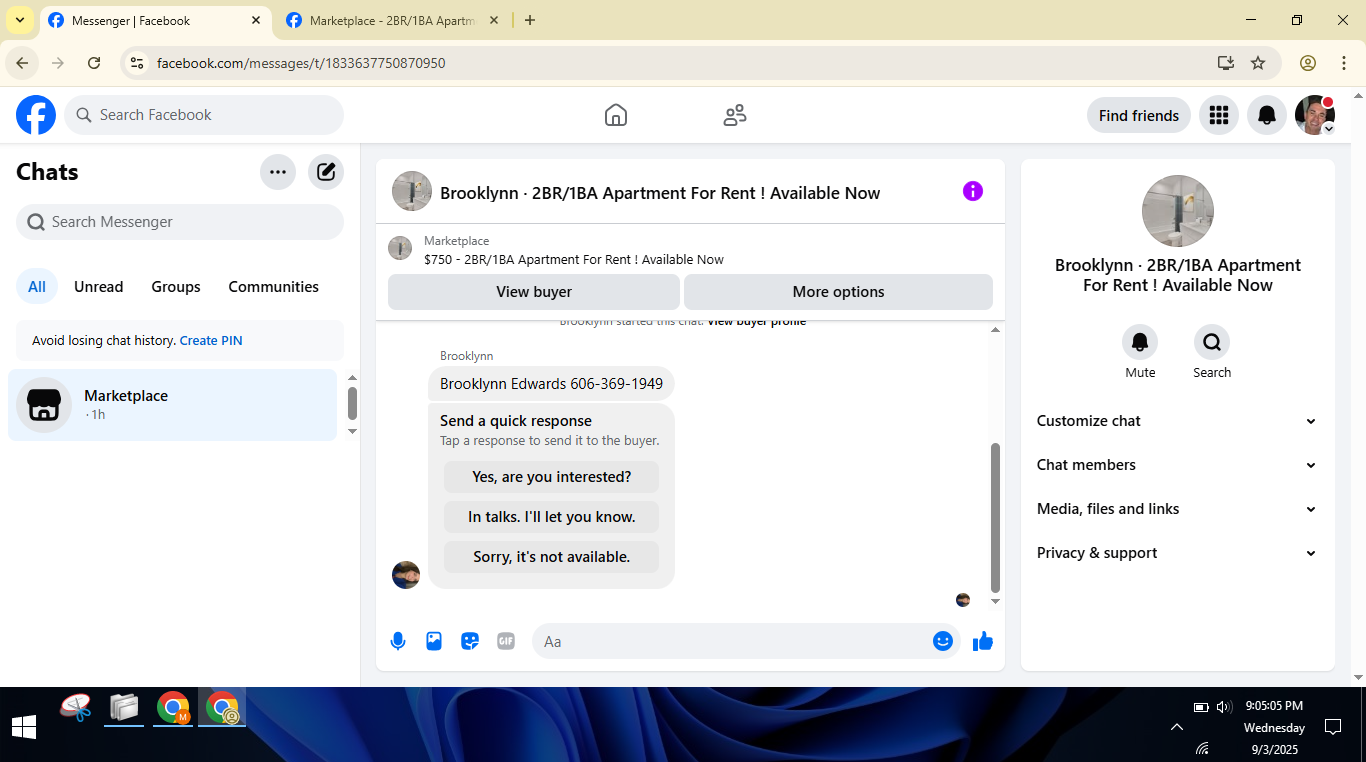Open a new browser tab

530,20
